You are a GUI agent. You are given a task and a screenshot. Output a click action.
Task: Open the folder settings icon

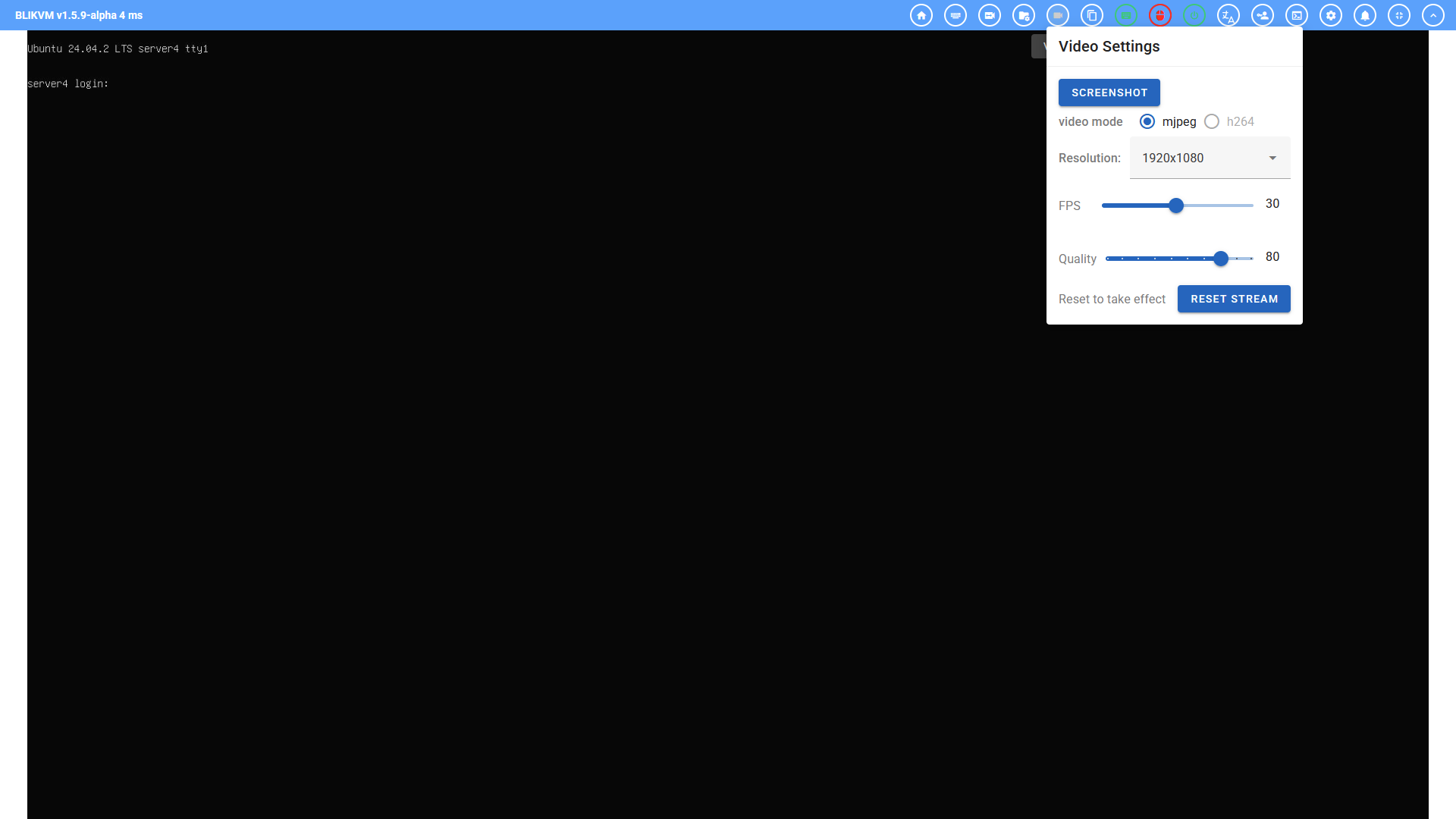coord(1023,15)
